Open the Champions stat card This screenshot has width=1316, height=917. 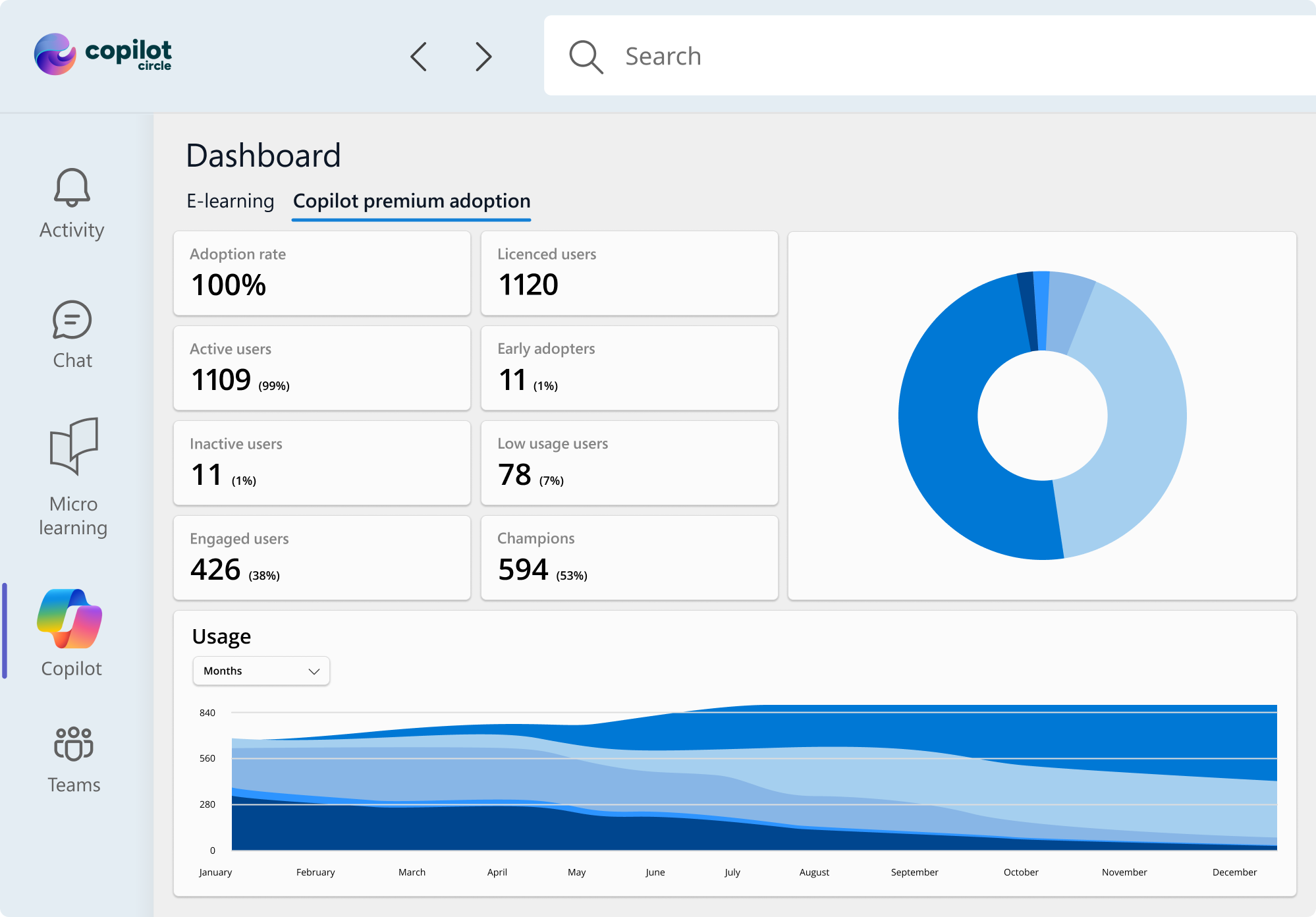click(x=629, y=557)
